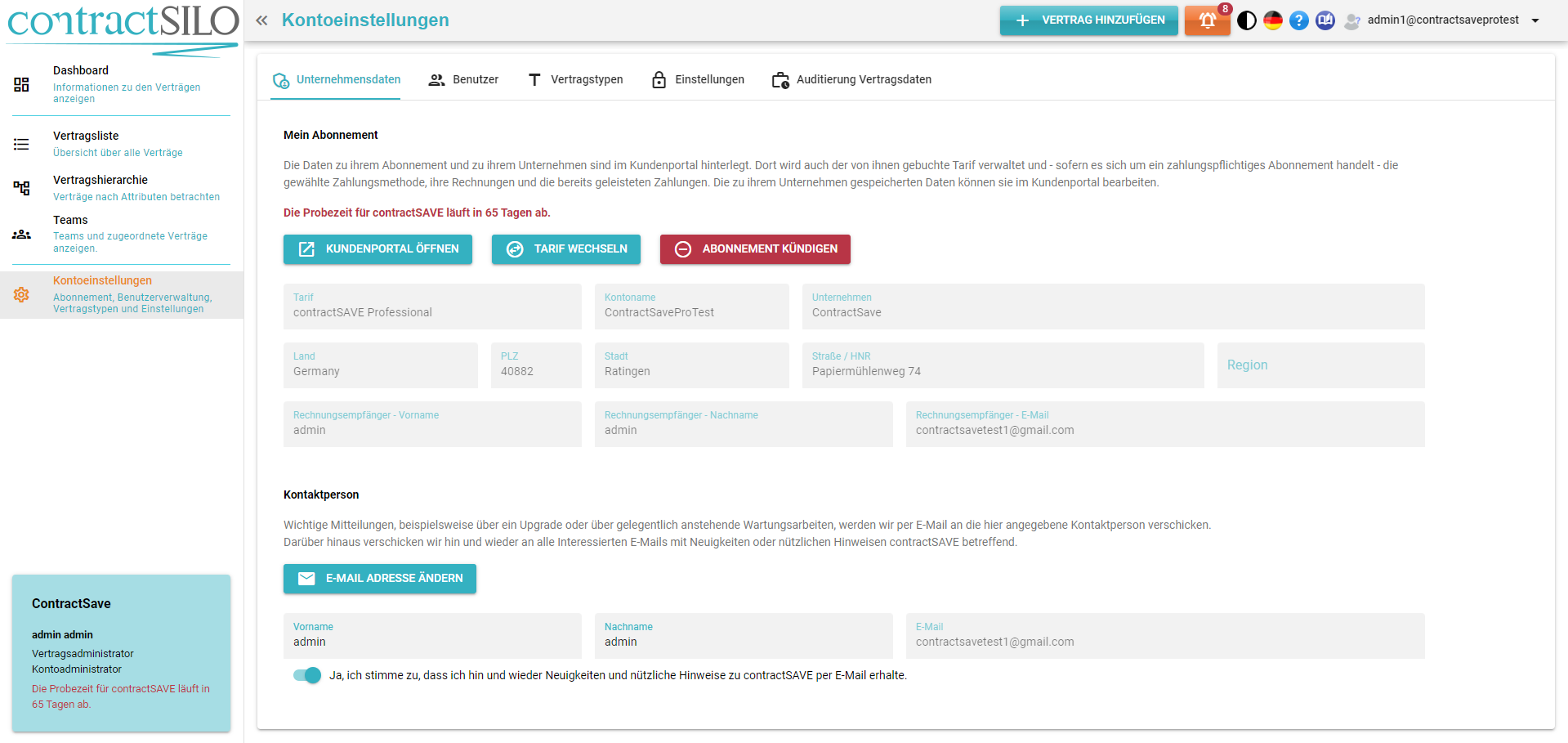Click Rechnungsempfänger Vorname field
This screenshot has width=1568, height=743.
pos(432,424)
